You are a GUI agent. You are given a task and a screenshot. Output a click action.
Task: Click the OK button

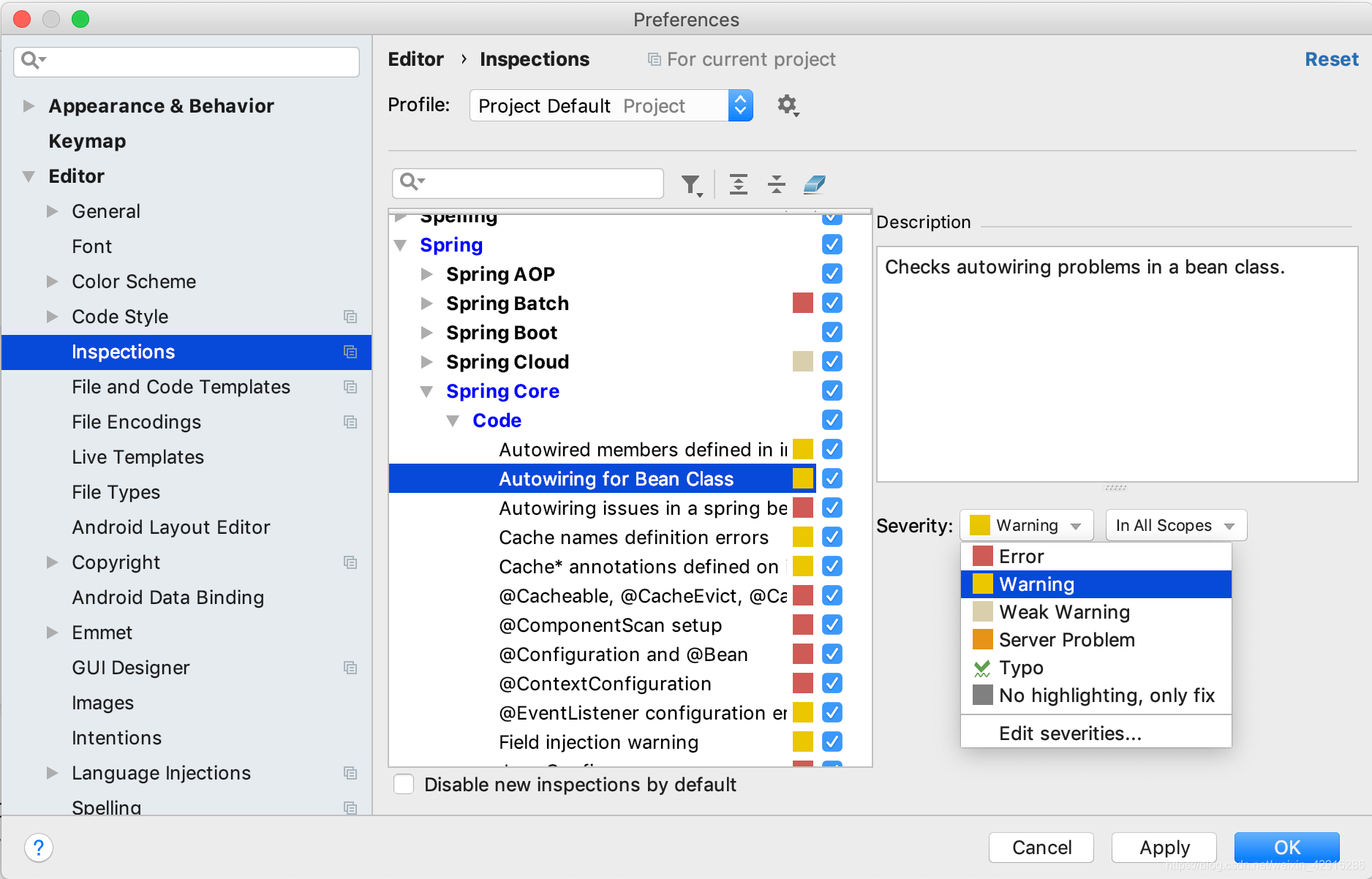1287,848
